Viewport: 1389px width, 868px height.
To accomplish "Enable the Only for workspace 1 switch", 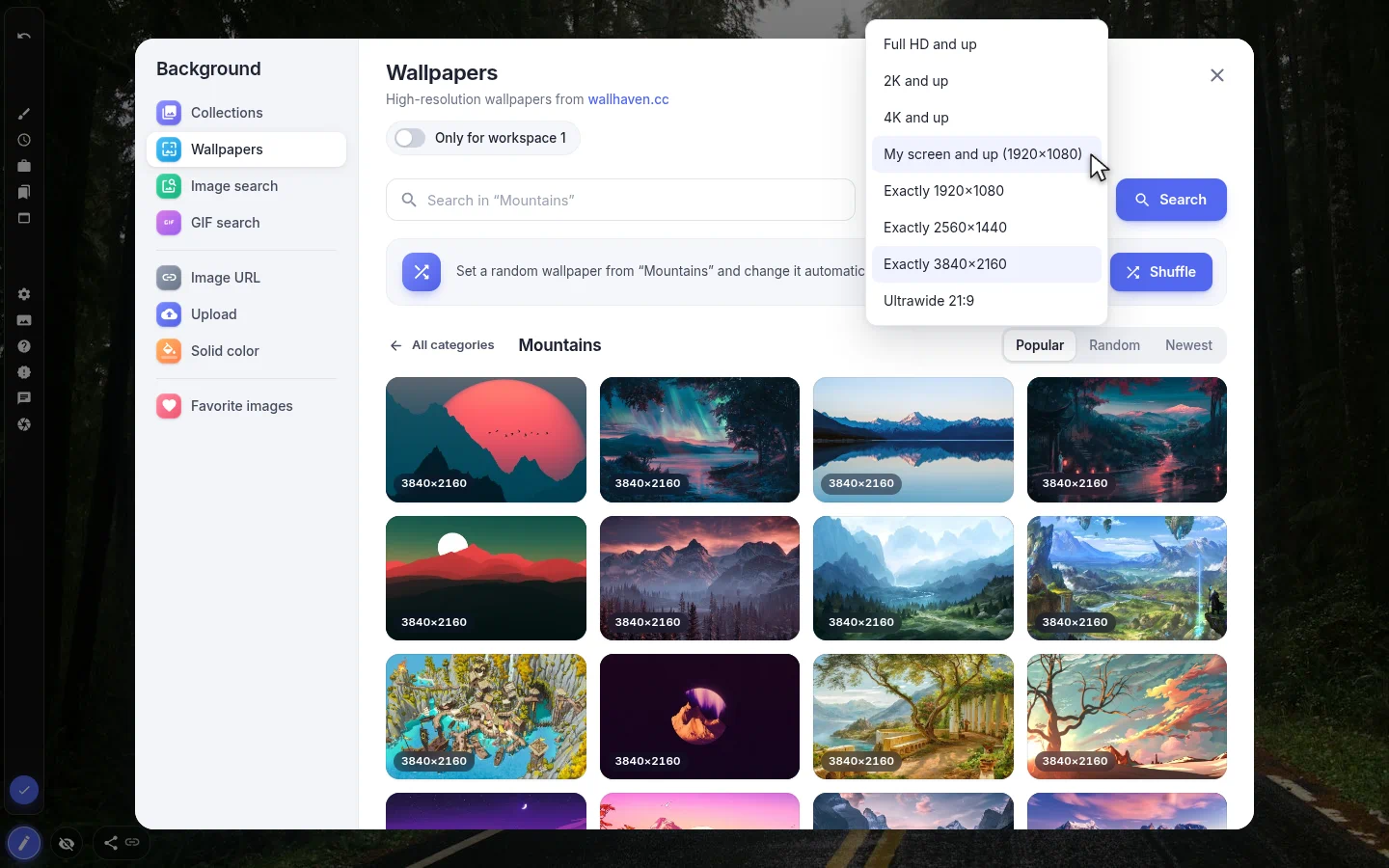I will click(410, 138).
